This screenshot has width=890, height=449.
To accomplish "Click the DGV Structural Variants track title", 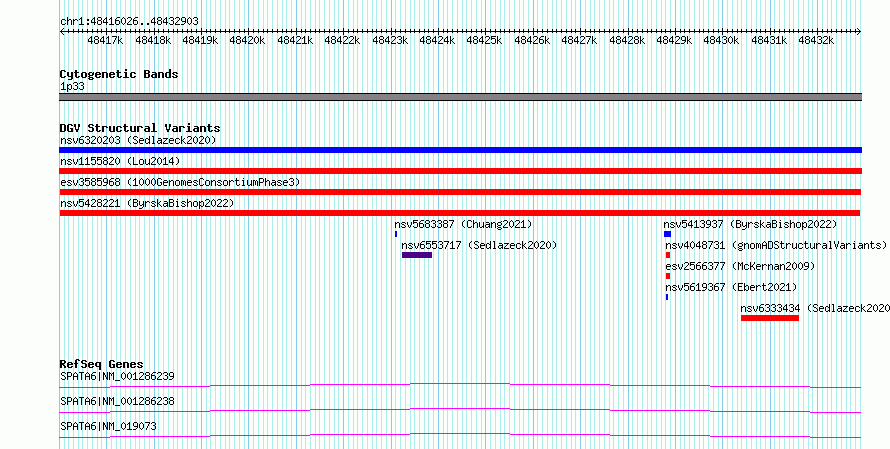I will tap(140, 128).
